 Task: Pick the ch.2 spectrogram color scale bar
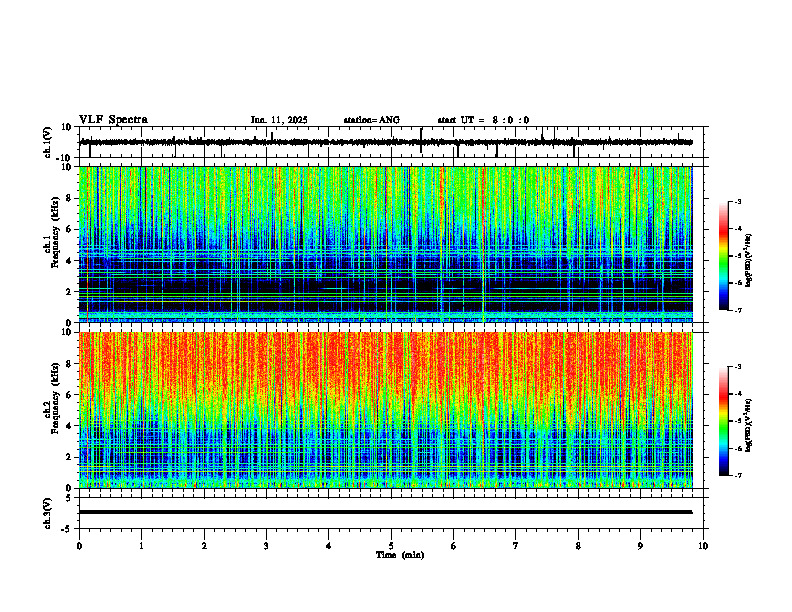(x=723, y=421)
